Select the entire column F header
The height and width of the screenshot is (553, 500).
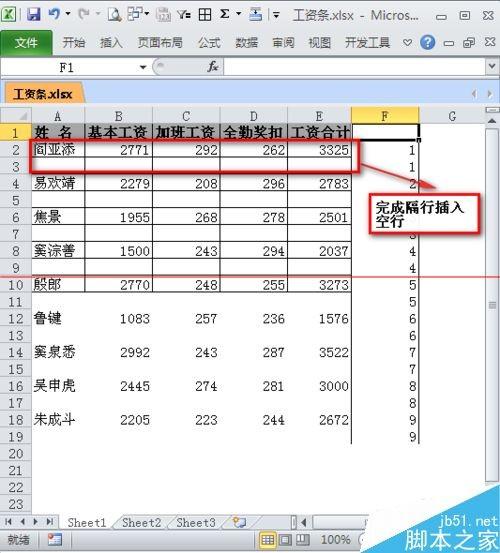pyautogui.click(x=385, y=115)
